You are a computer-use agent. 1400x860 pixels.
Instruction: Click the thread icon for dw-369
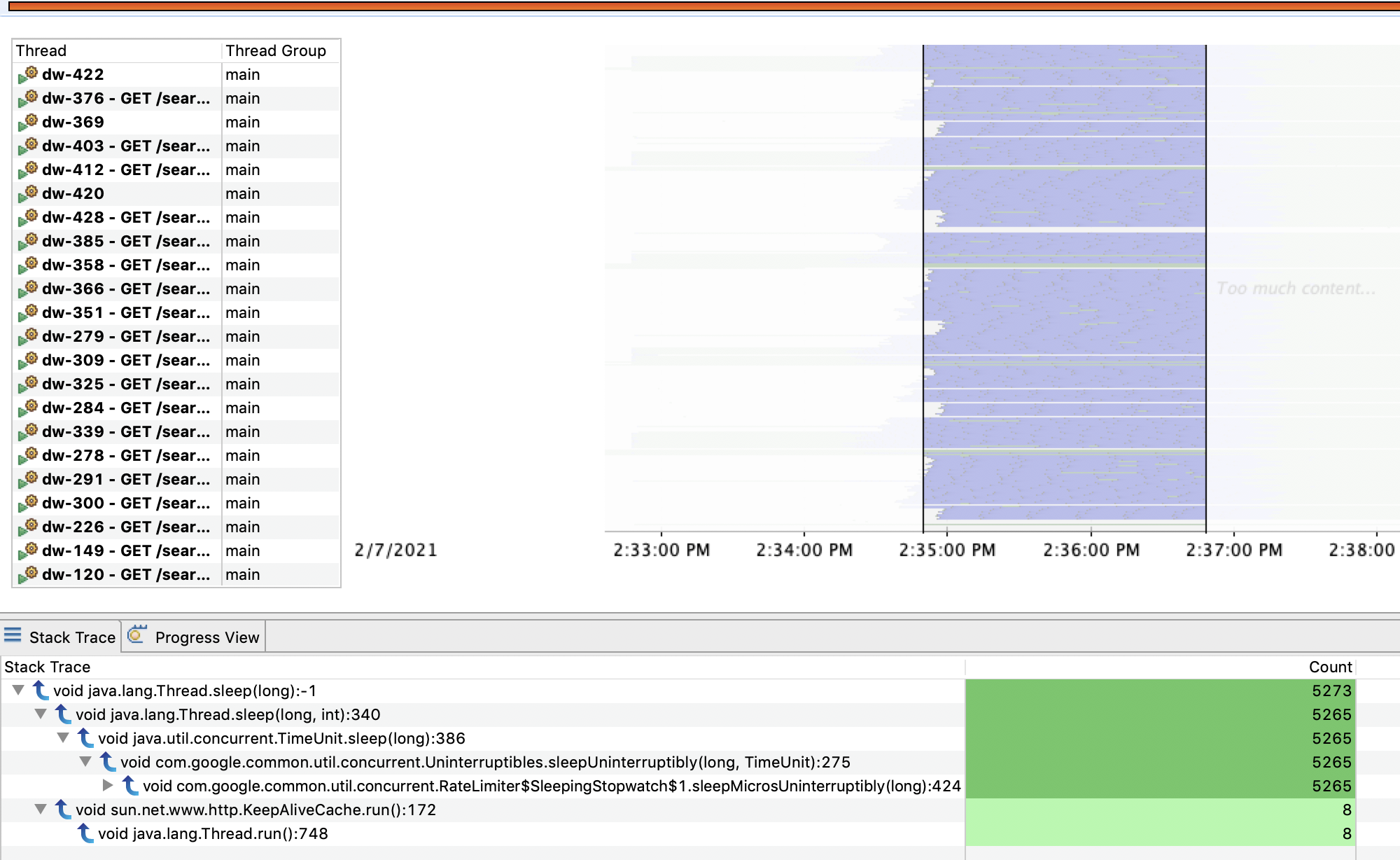tap(28, 122)
